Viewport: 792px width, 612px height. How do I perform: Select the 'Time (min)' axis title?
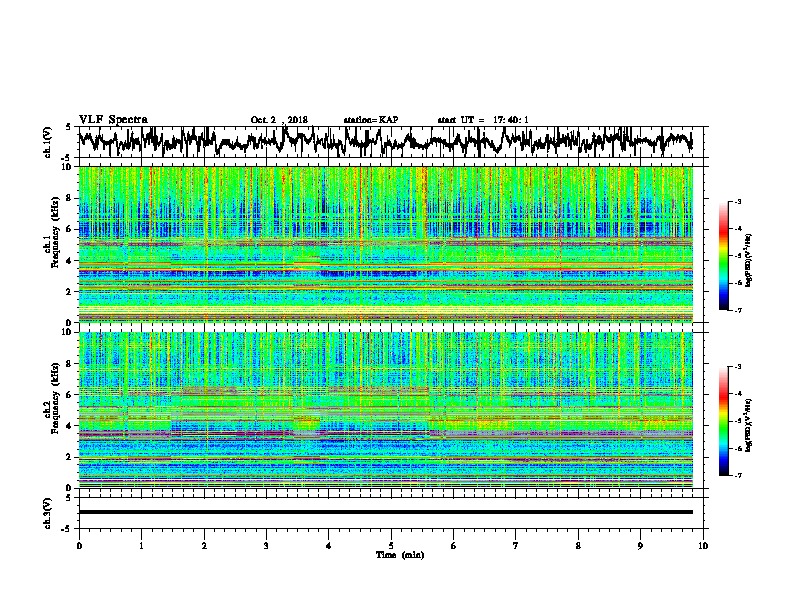[x=400, y=555]
